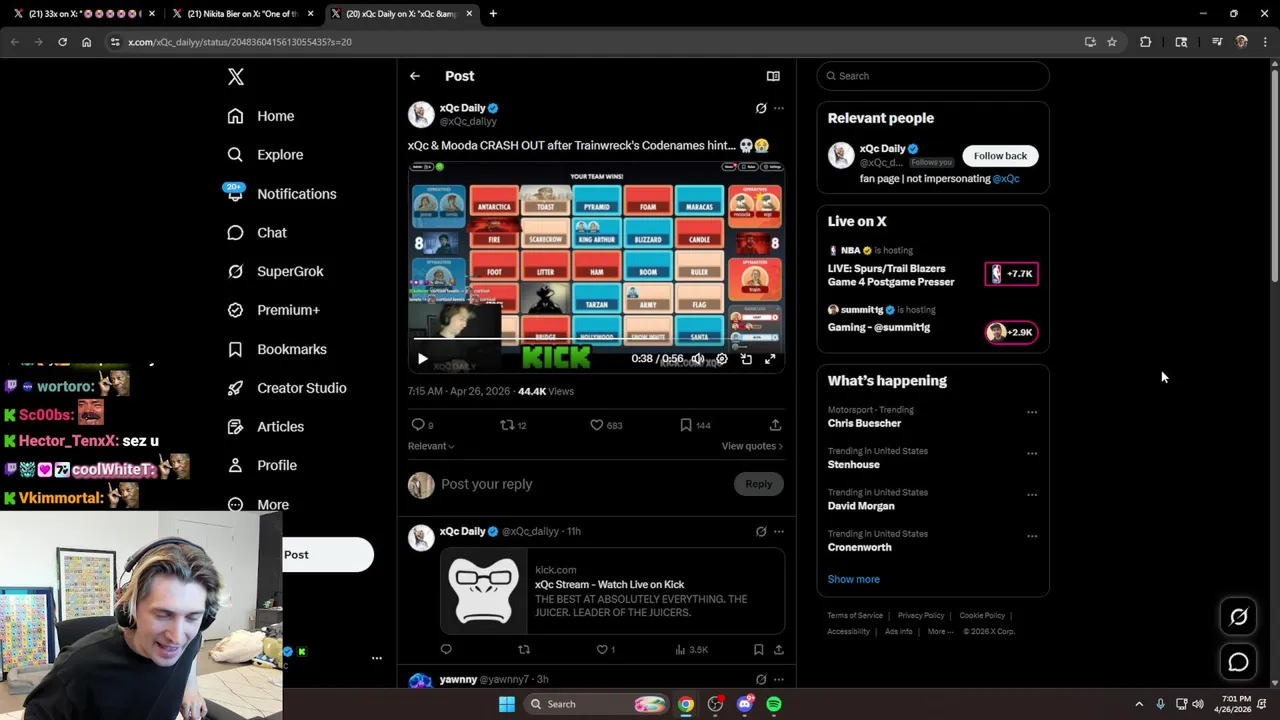This screenshot has height=720, width=1280.
Task: Open the Explore page
Action: point(265,155)
